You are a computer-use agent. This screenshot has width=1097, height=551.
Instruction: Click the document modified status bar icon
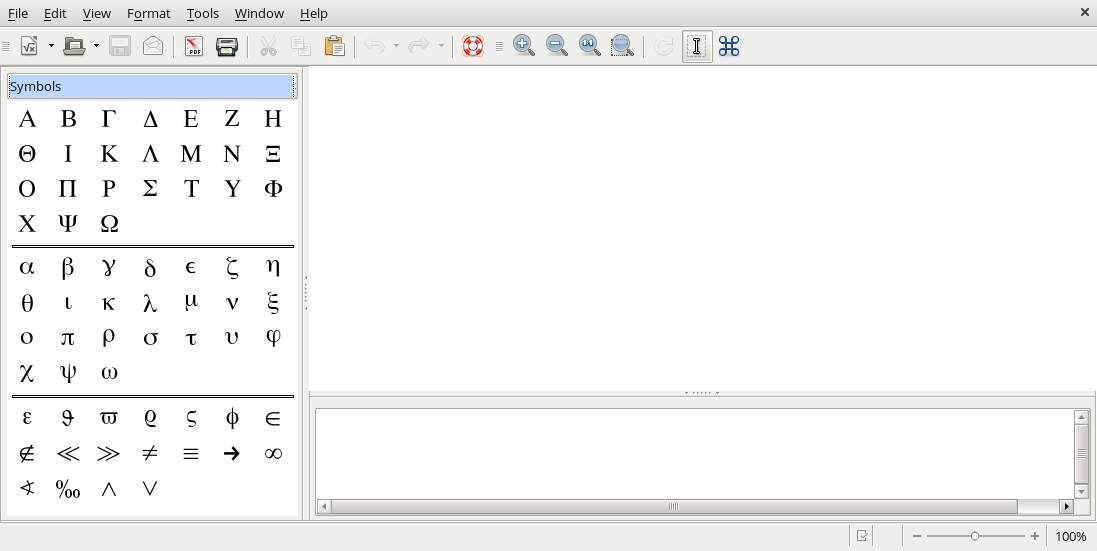coord(862,536)
